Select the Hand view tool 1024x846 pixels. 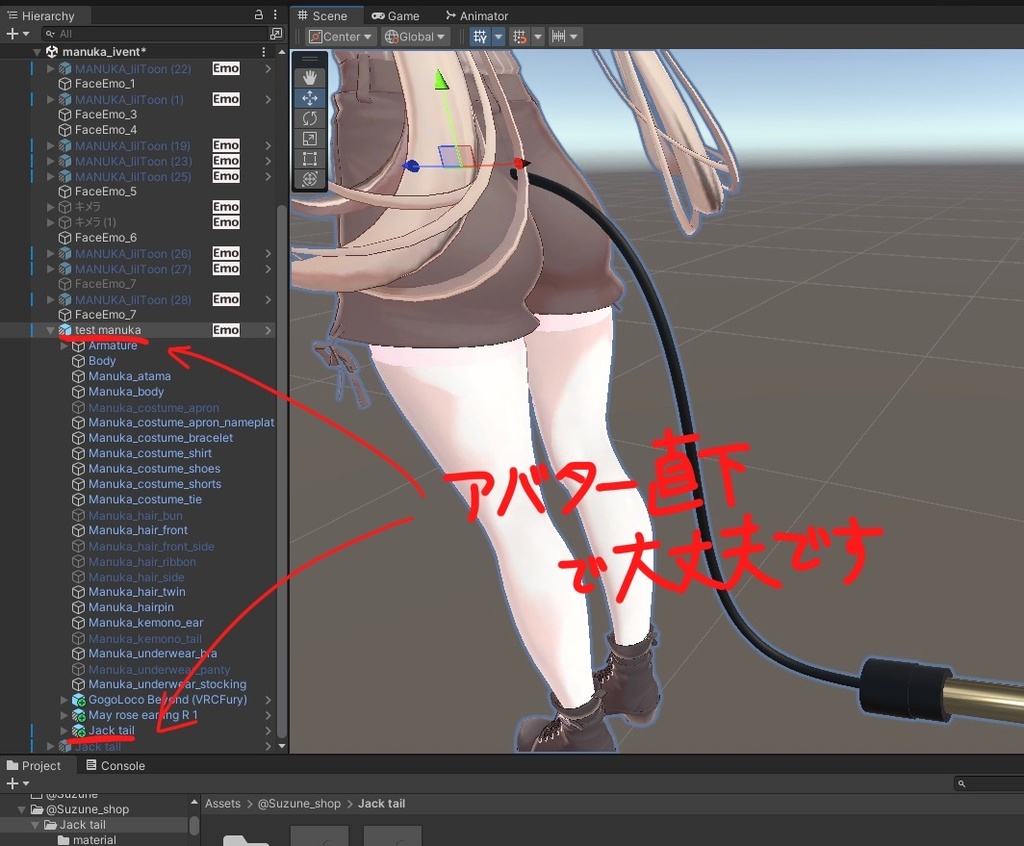click(310, 78)
